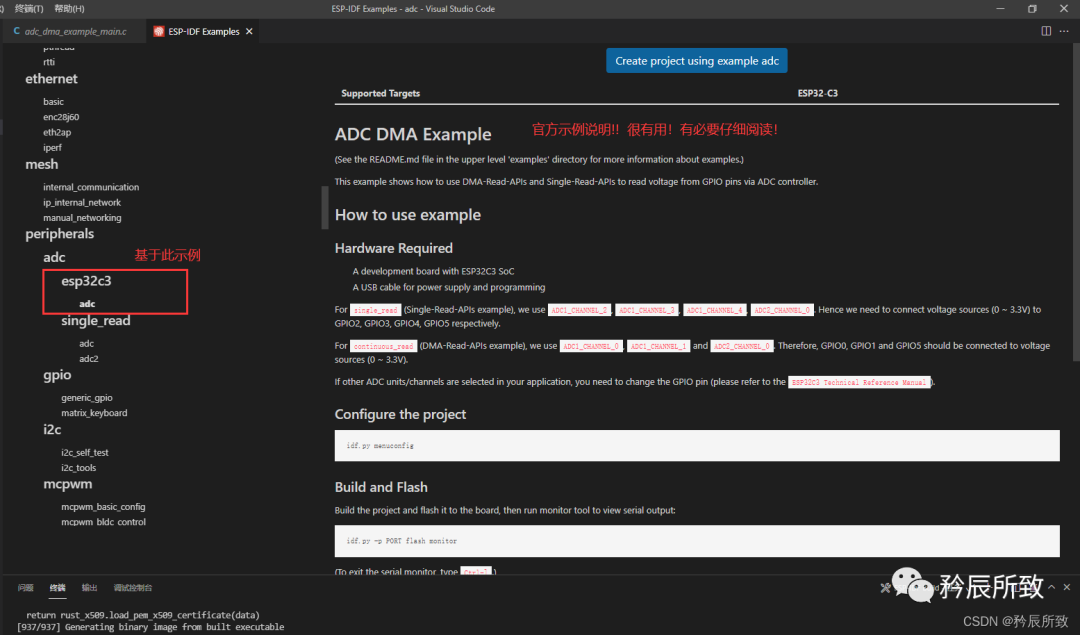Open internal_communication mesh example
Screen dimensions: 1080x635
91,187
